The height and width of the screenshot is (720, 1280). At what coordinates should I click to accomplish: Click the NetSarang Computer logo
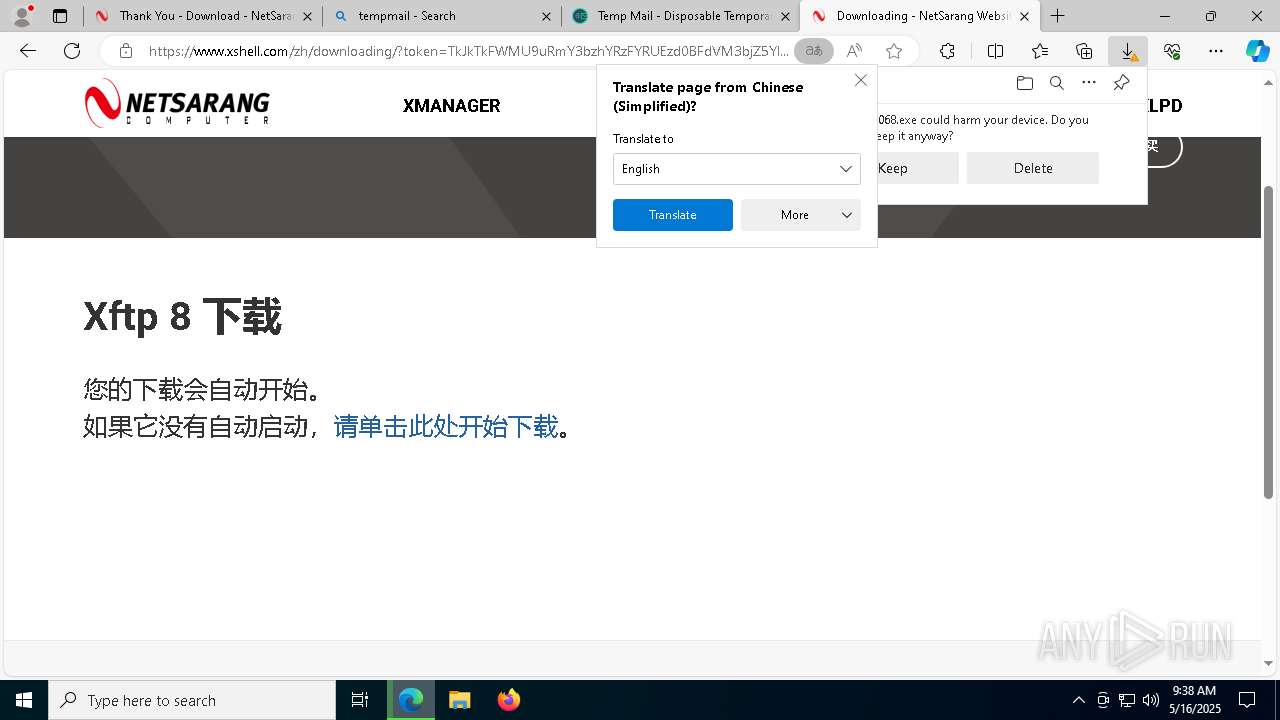coord(177,104)
